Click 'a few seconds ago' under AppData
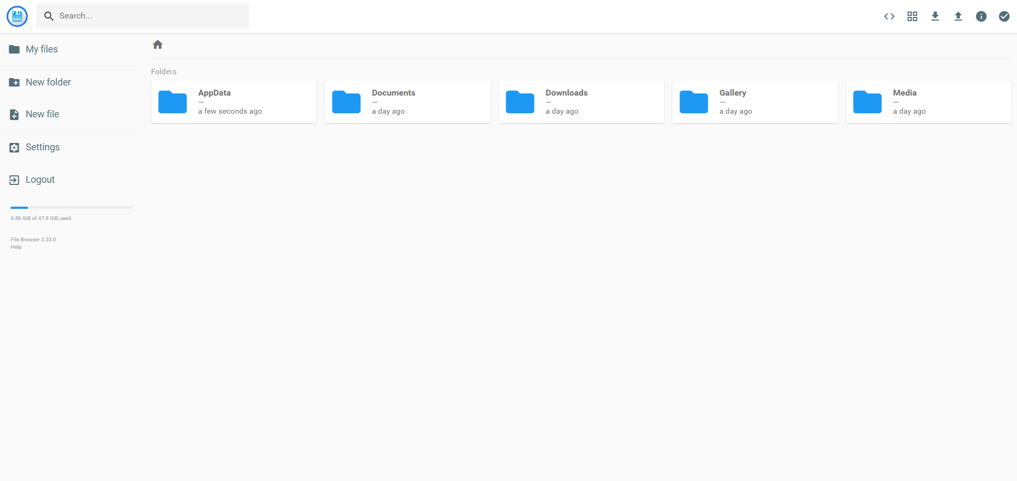The image size is (1017, 481). [230, 111]
